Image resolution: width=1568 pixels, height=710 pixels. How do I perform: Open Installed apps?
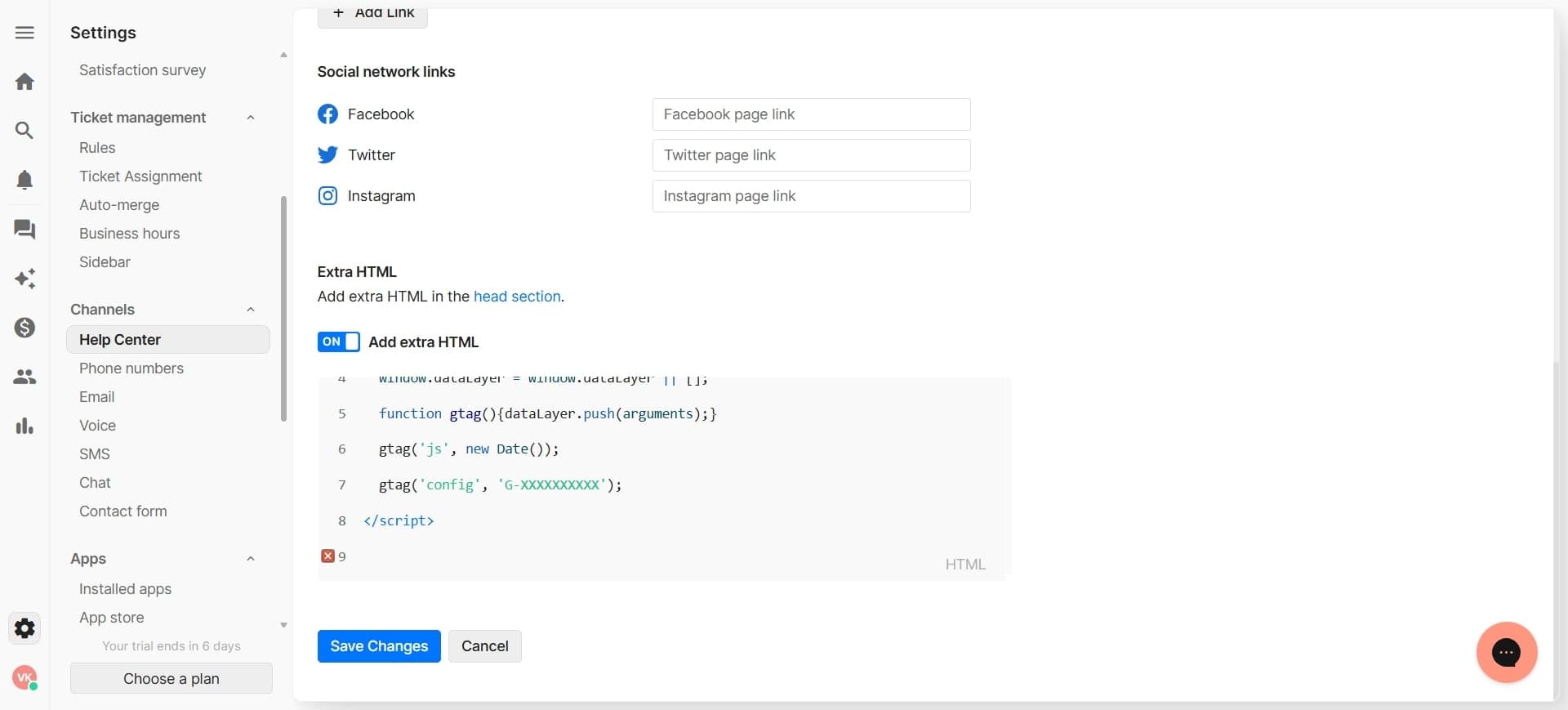[x=125, y=589]
